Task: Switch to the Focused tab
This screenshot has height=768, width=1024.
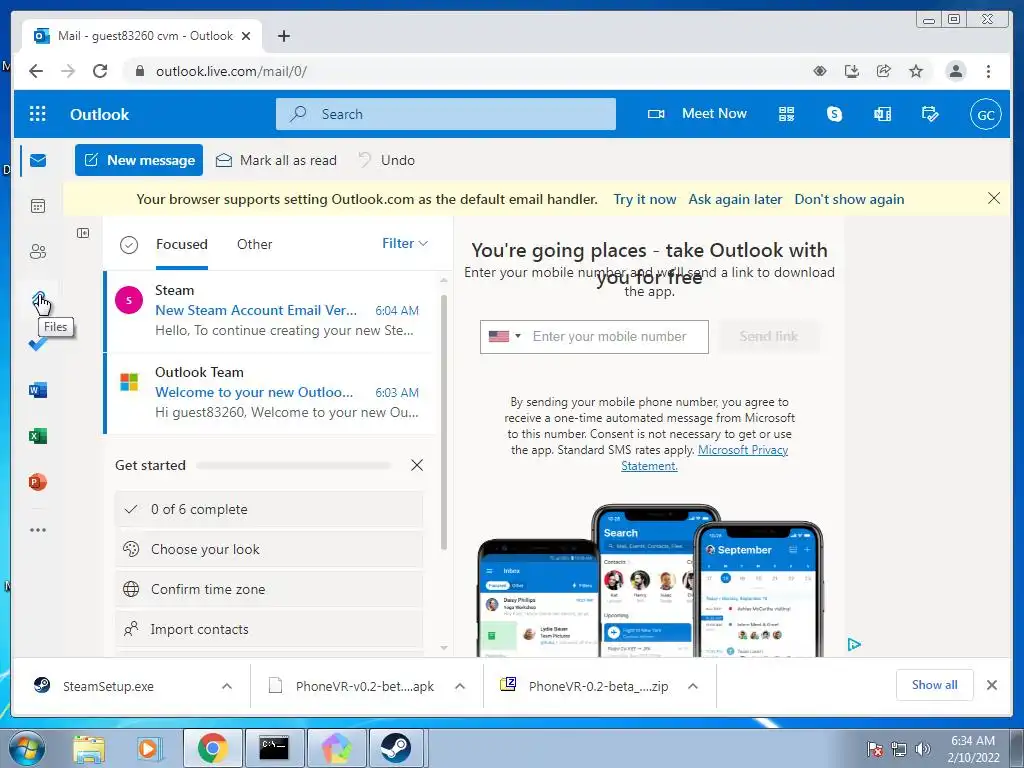Action: (182, 245)
